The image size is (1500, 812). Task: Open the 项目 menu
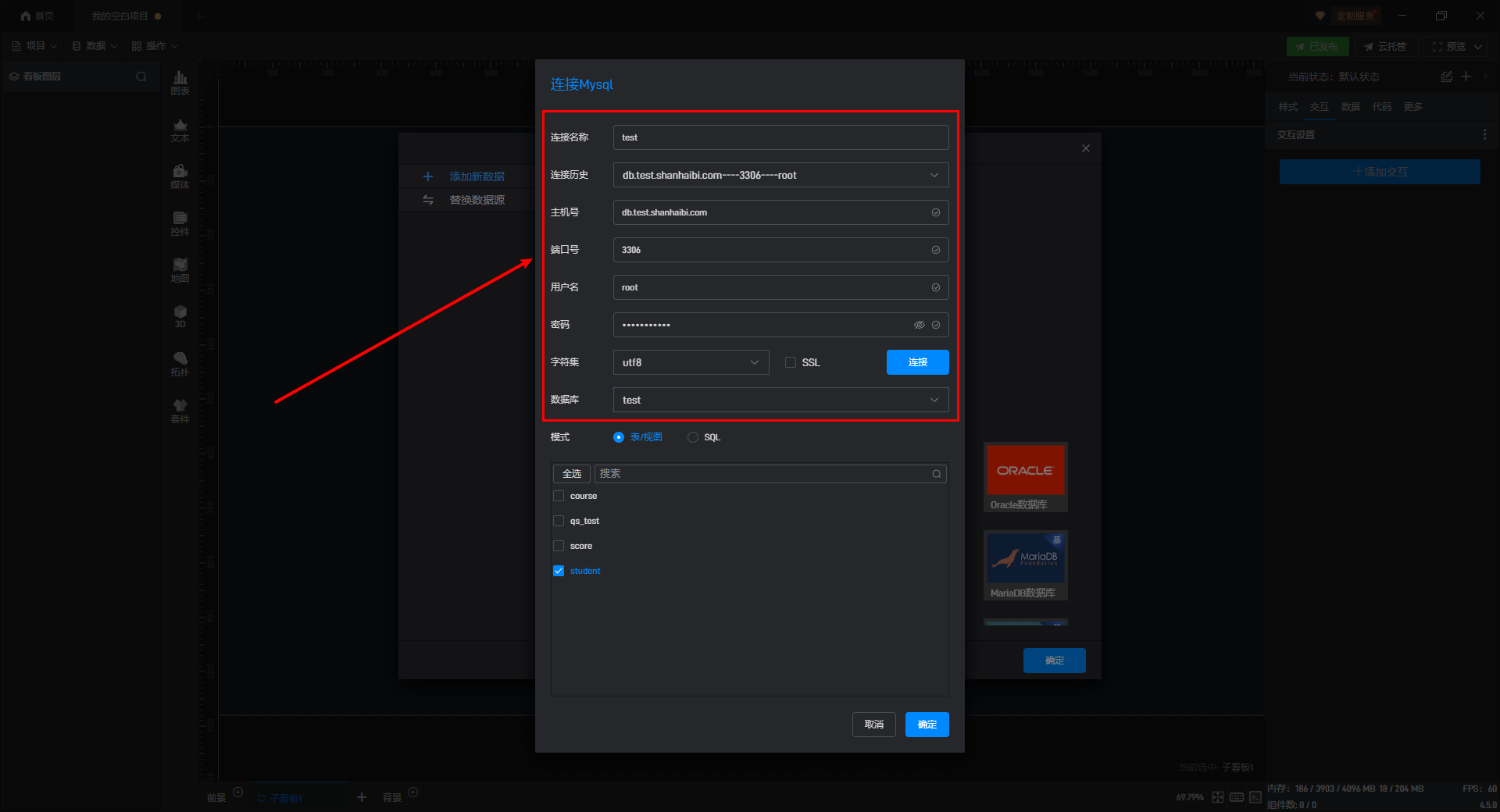tap(35, 46)
